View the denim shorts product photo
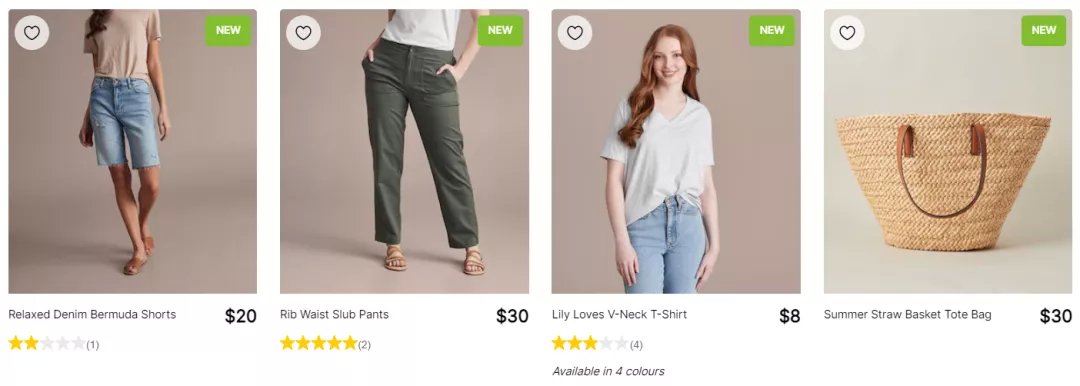Viewport: 1080px width, 386px height. (x=133, y=152)
